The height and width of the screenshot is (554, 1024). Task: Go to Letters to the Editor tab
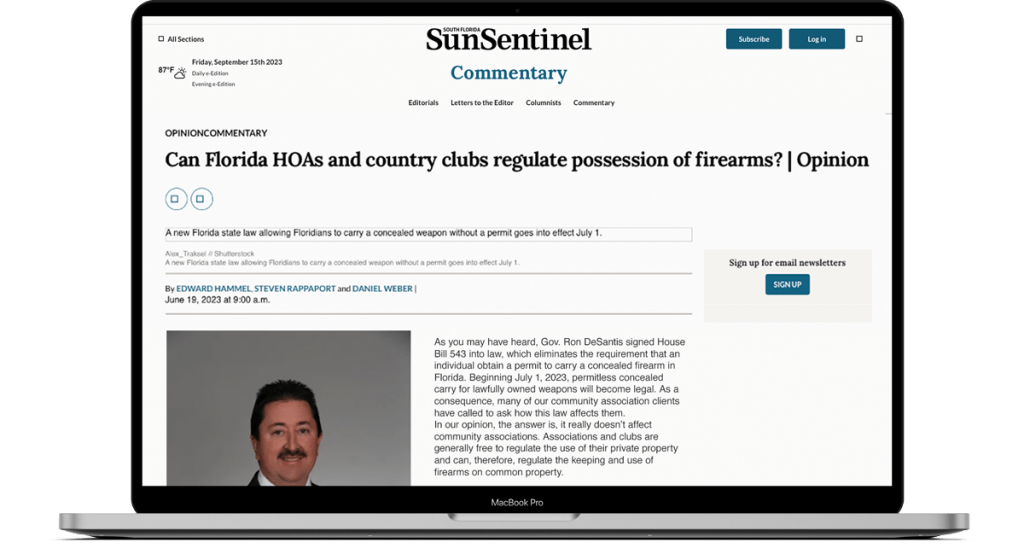tap(482, 103)
